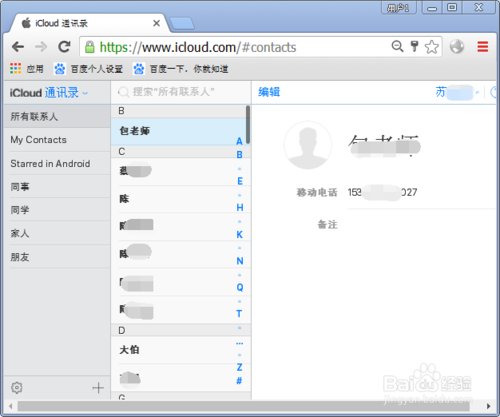Select the My Contacts group
This screenshot has height=417, width=500.
(x=57, y=140)
